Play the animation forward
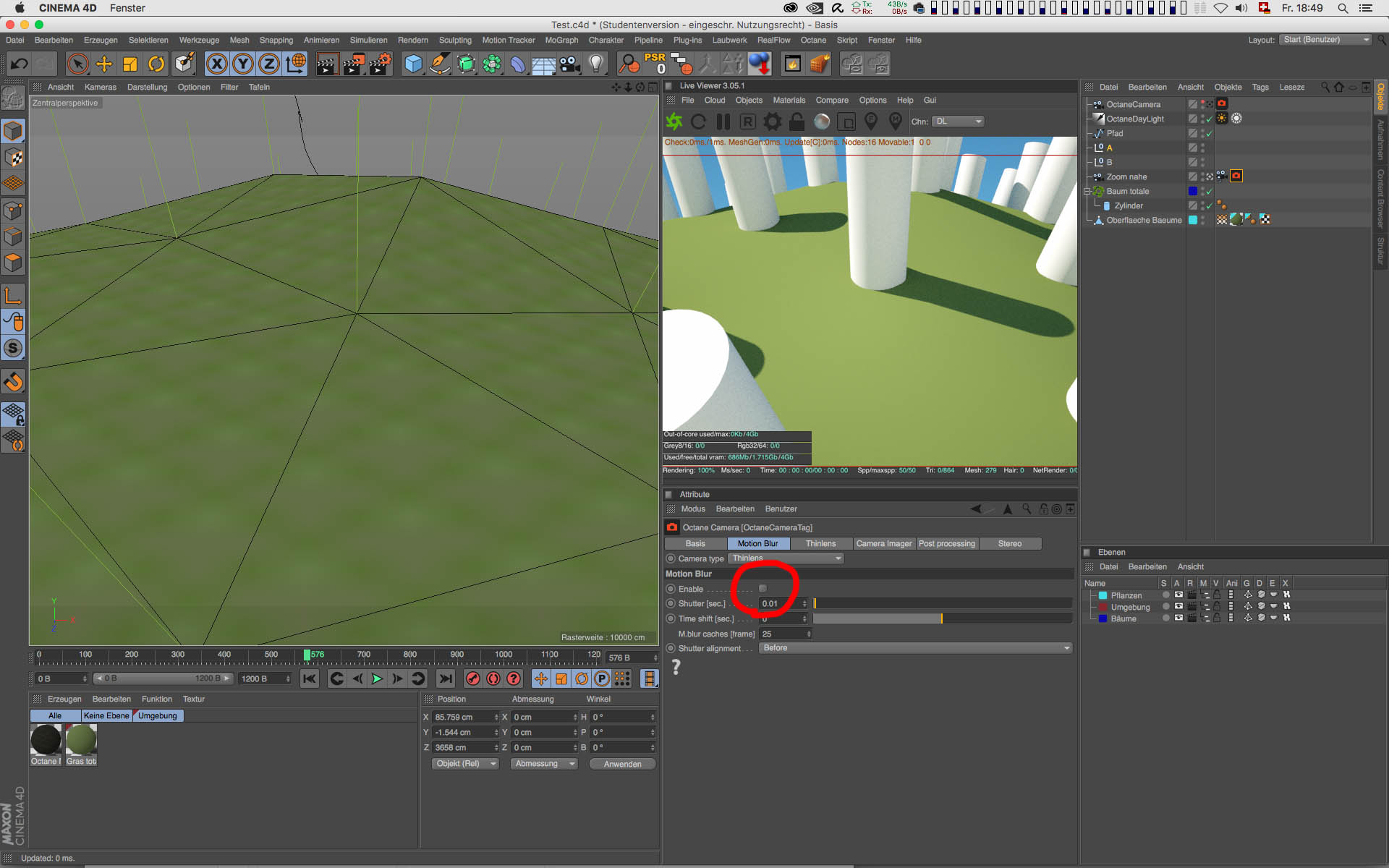 [377, 678]
